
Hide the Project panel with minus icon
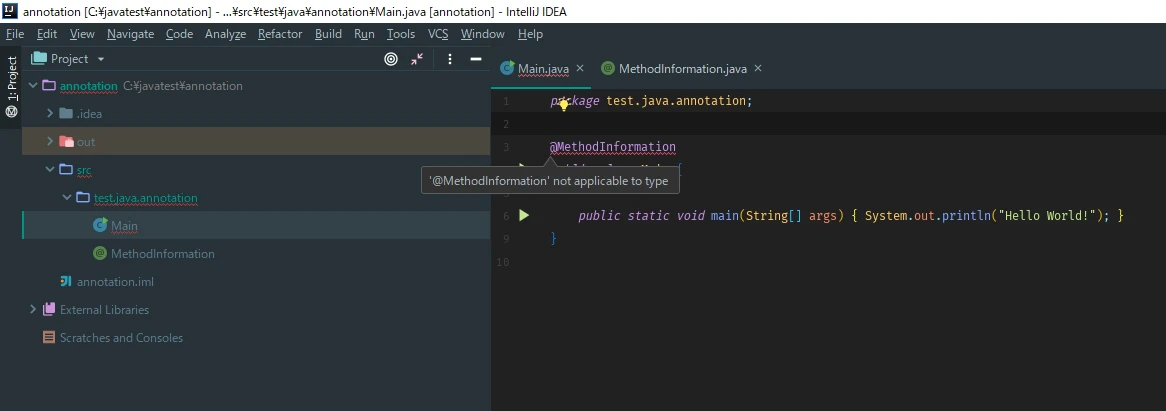click(x=476, y=59)
